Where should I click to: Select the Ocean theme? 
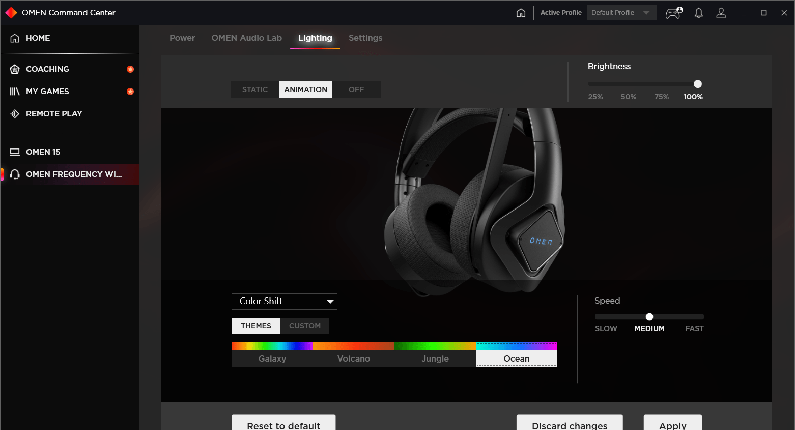coord(516,359)
